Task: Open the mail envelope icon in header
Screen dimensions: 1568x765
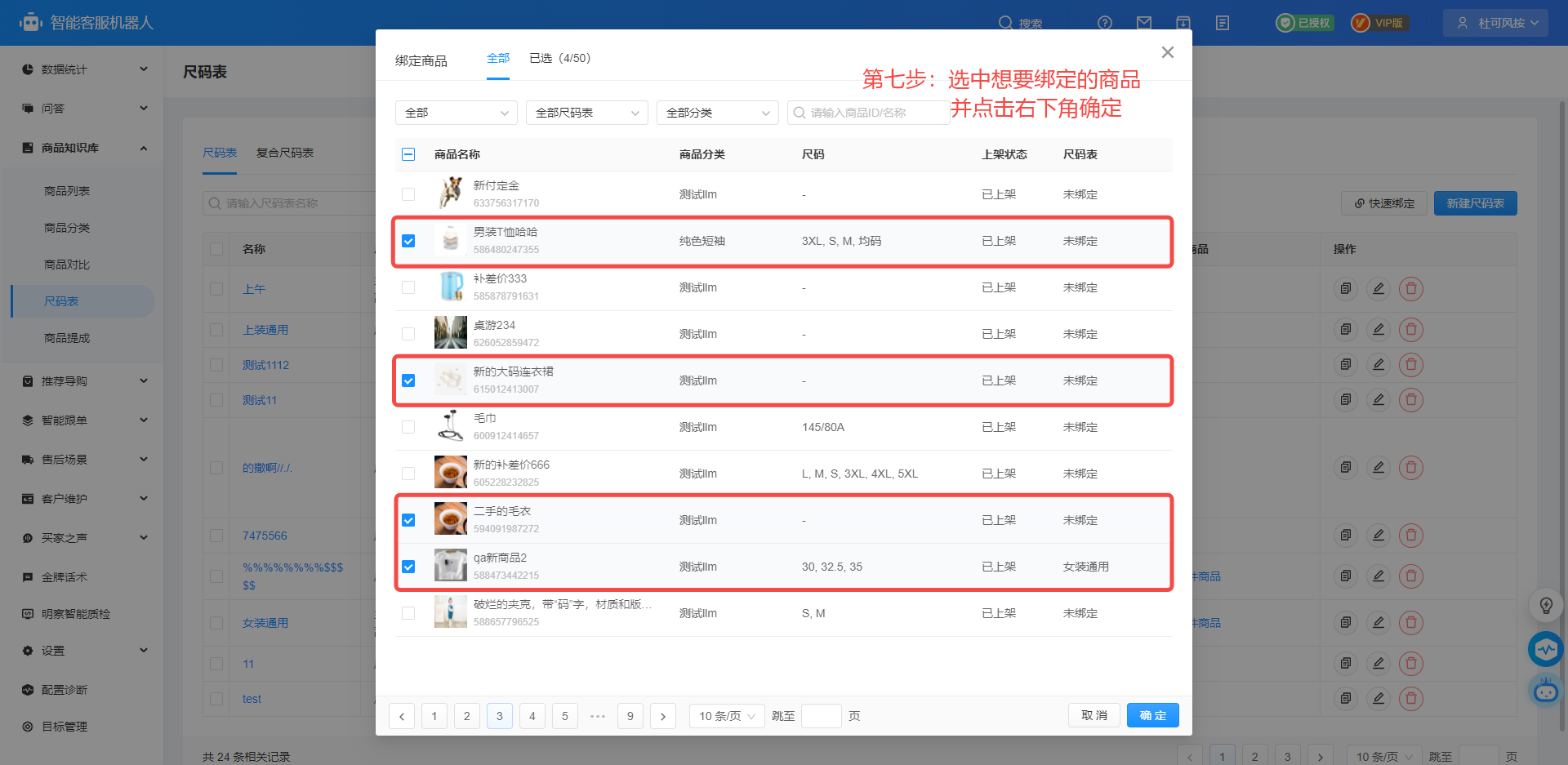Action: coord(1144,23)
